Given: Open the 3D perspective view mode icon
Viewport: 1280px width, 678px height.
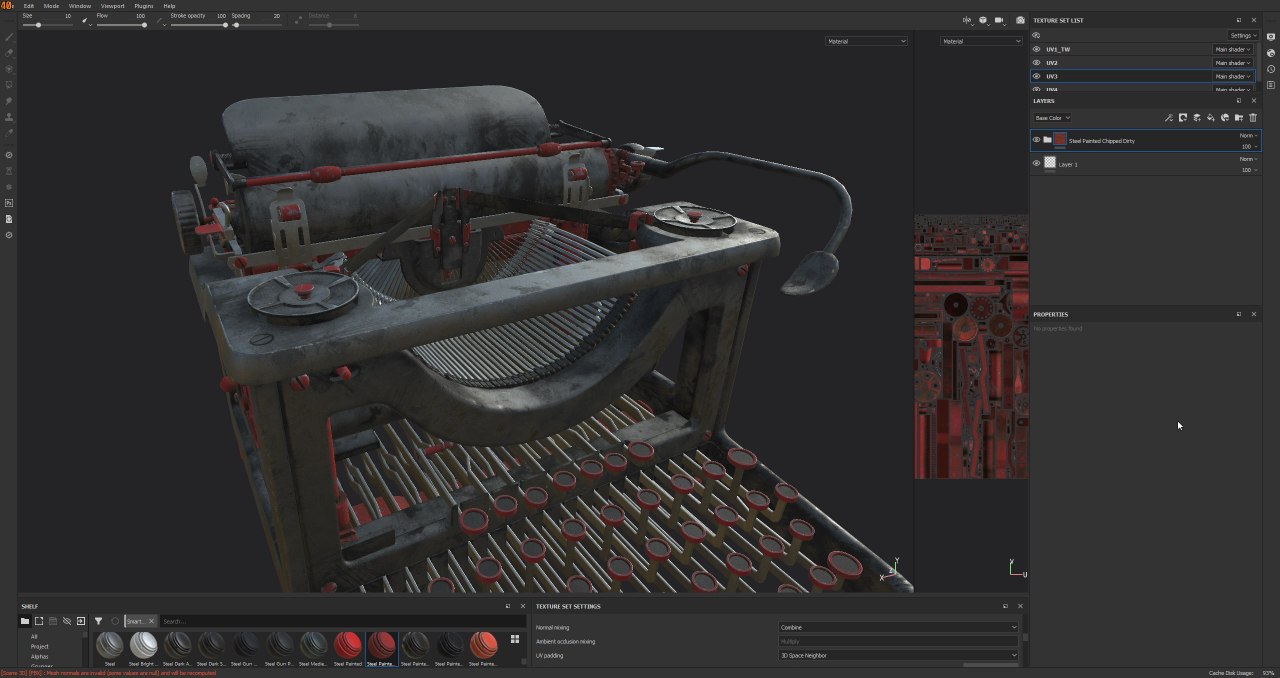Looking at the screenshot, I should [x=983, y=20].
